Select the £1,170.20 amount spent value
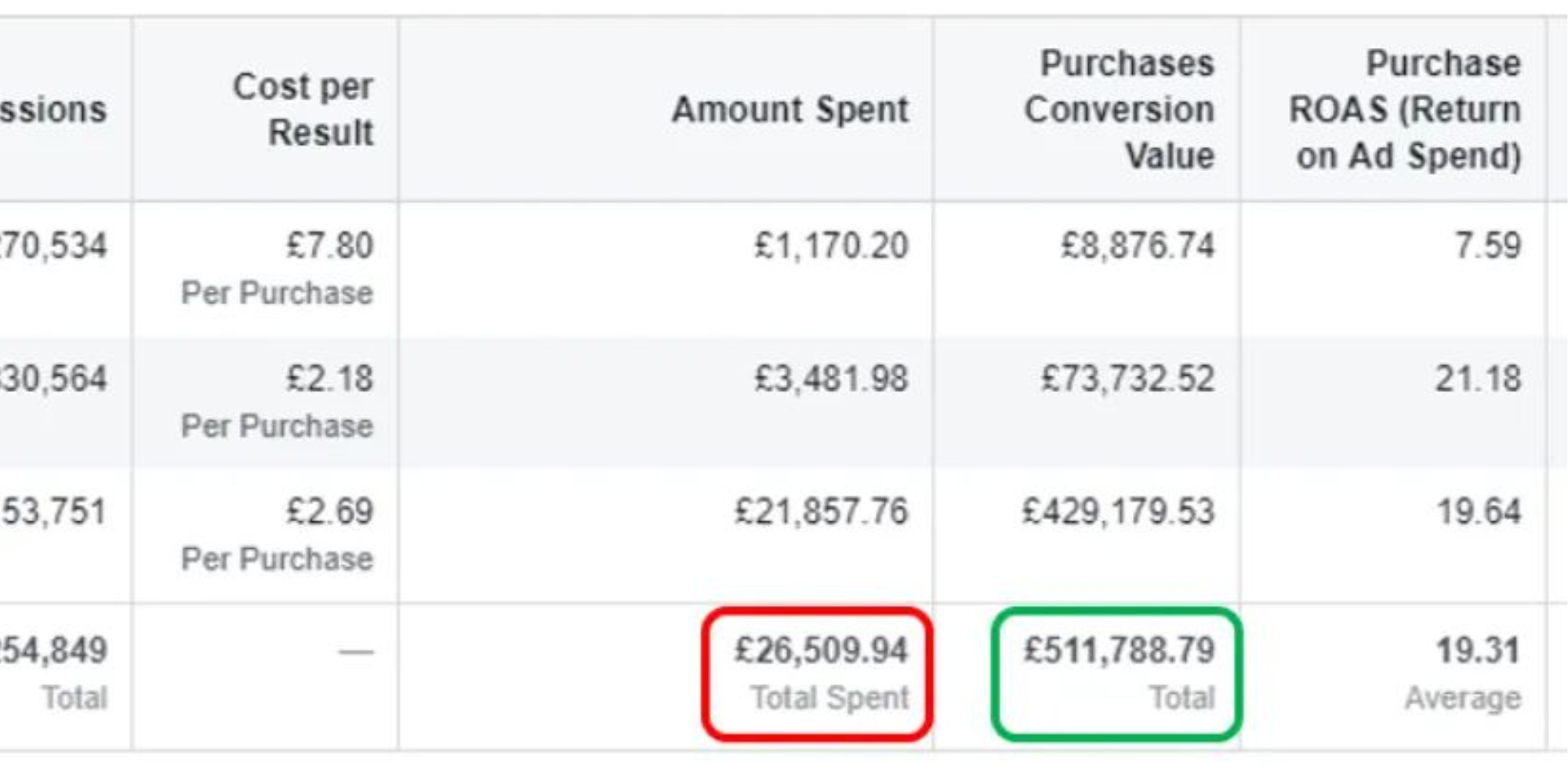 coord(831,245)
